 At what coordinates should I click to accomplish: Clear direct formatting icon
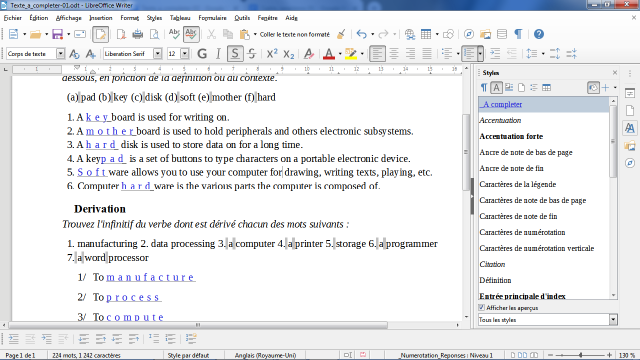309,53
